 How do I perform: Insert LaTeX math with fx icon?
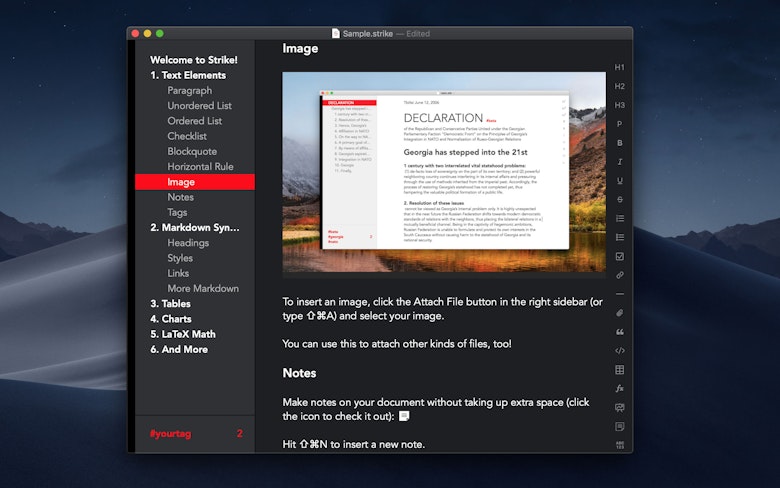pyautogui.click(x=619, y=389)
